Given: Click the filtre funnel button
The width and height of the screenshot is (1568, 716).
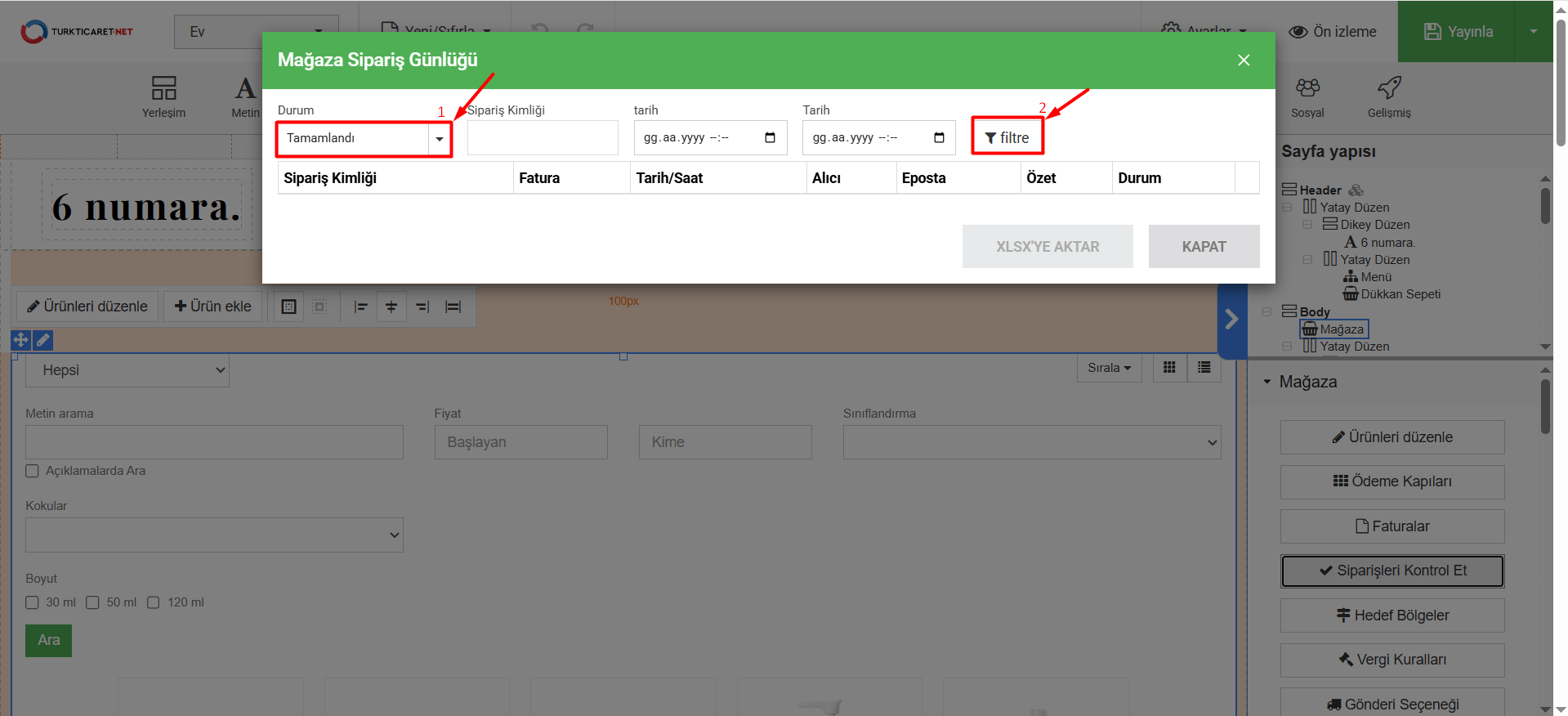Looking at the screenshot, I should 1007,137.
